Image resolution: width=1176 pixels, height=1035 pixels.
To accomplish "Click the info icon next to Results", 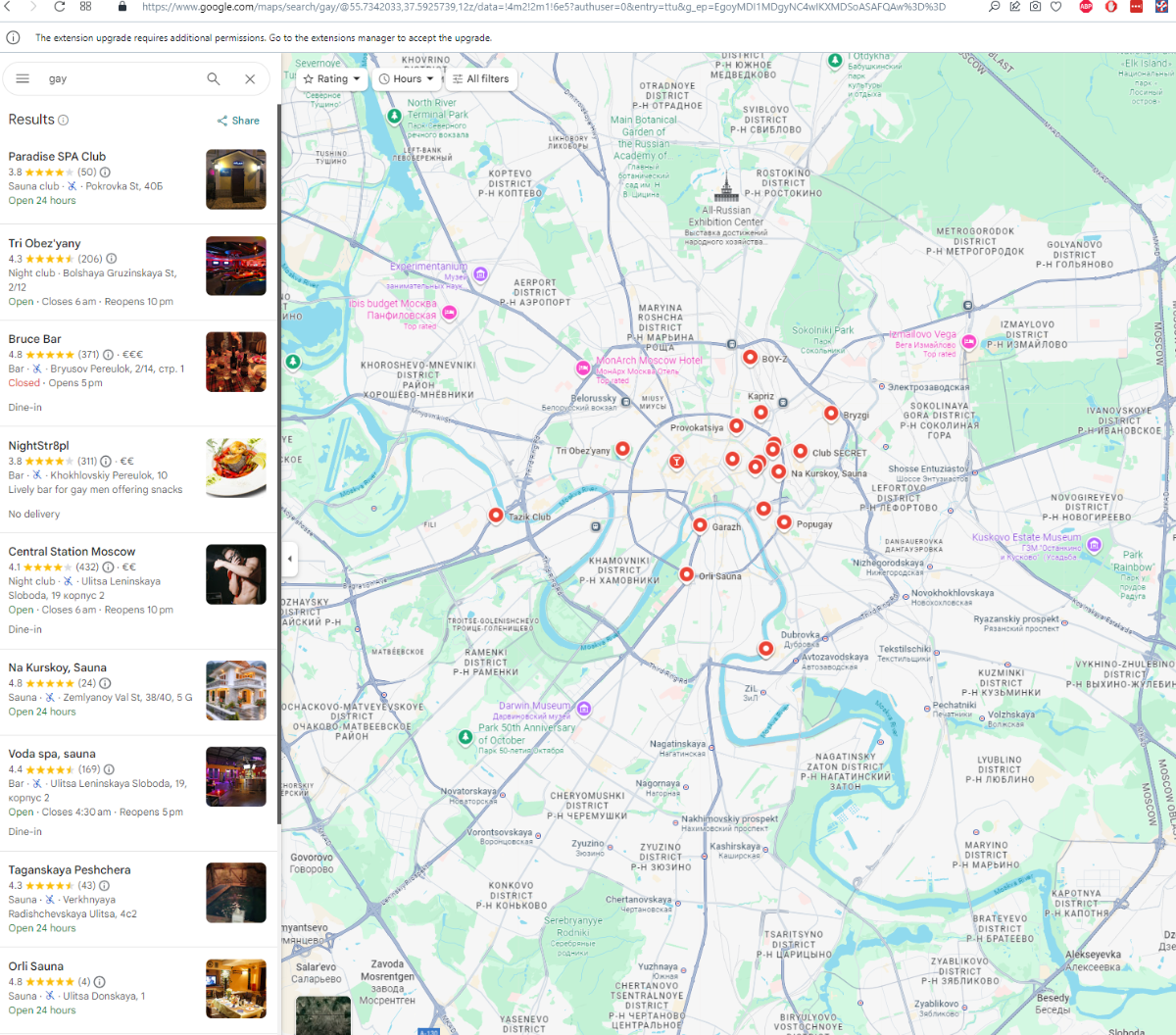I will coord(64,120).
